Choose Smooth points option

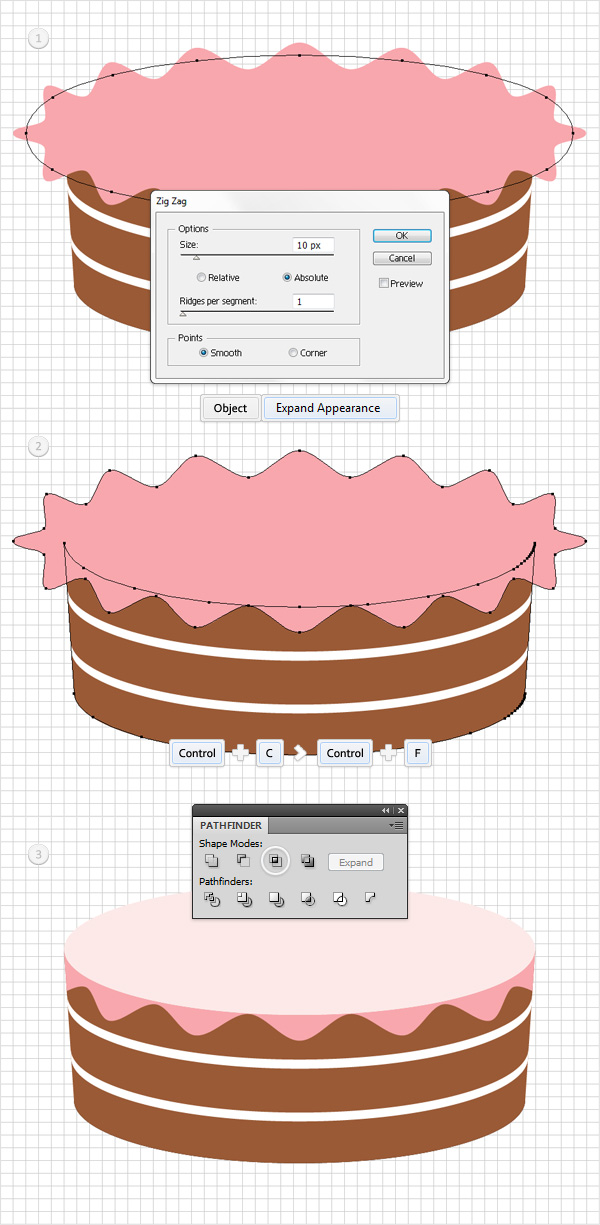point(205,353)
